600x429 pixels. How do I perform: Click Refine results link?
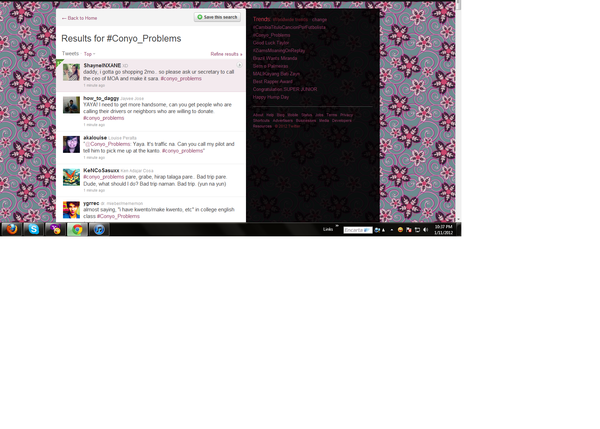[226, 54]
